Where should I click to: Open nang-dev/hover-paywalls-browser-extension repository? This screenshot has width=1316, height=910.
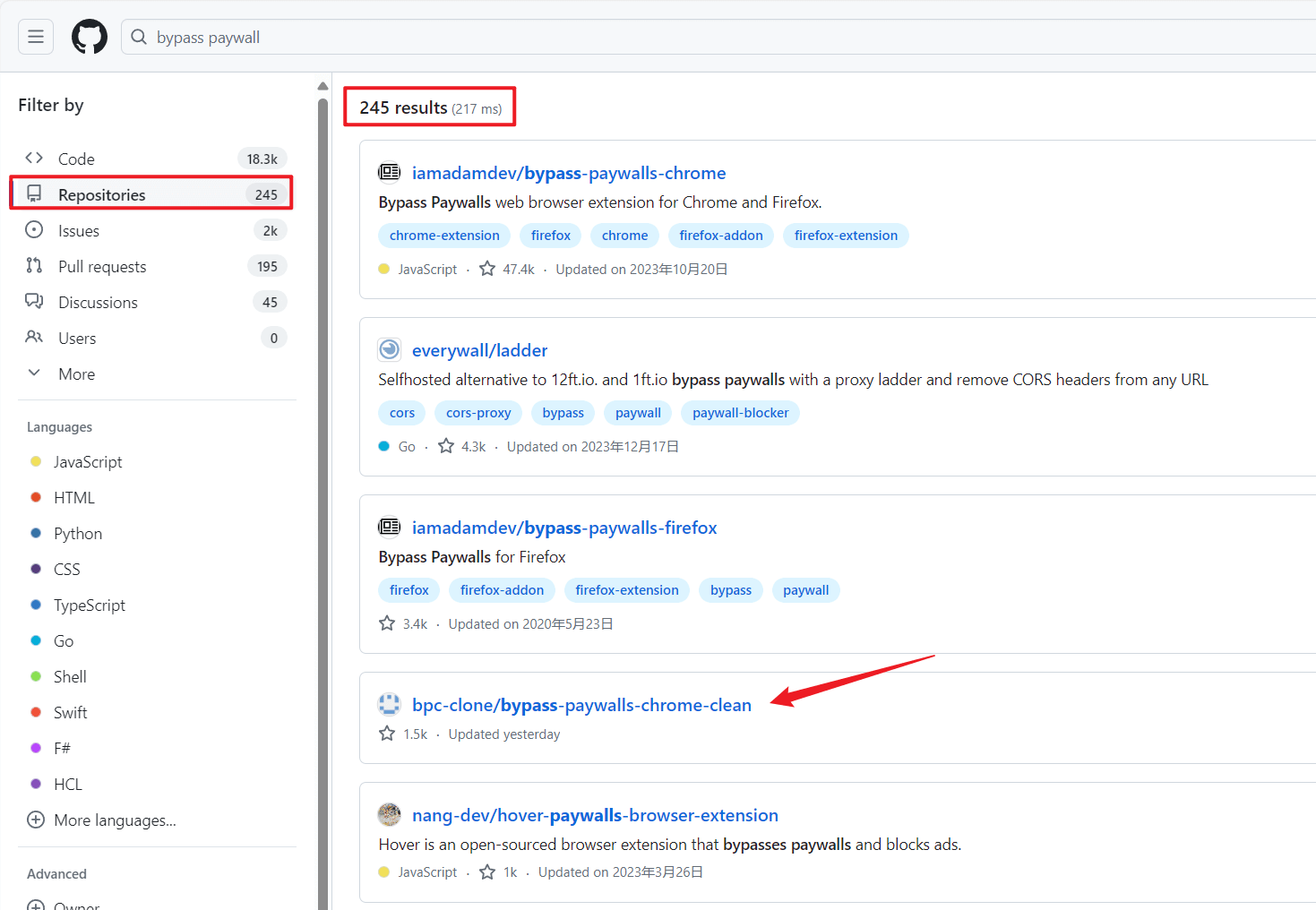click(595, 815)
